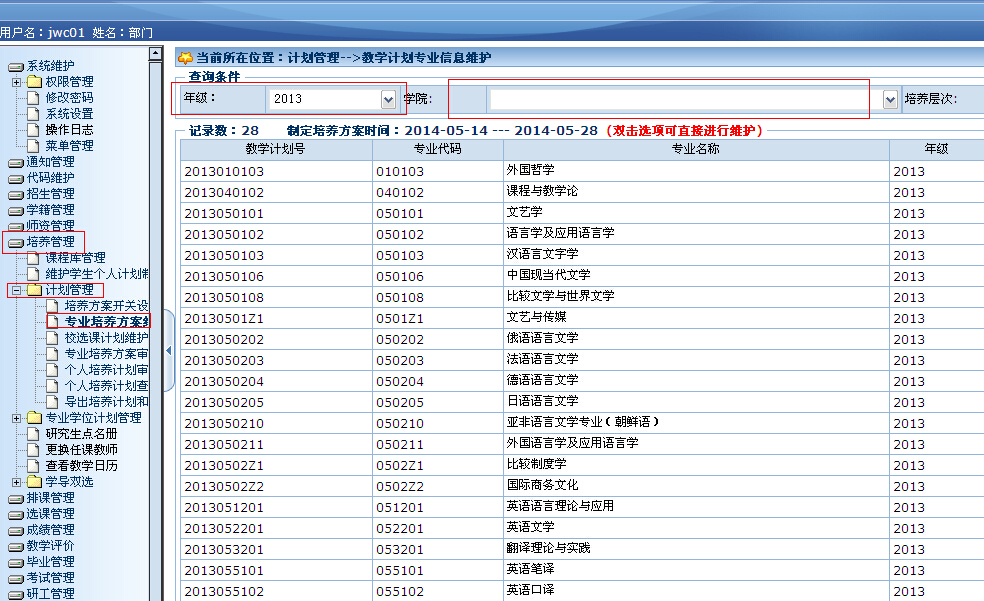Collapse the sidebar with splitter arrow

point(168,350)
